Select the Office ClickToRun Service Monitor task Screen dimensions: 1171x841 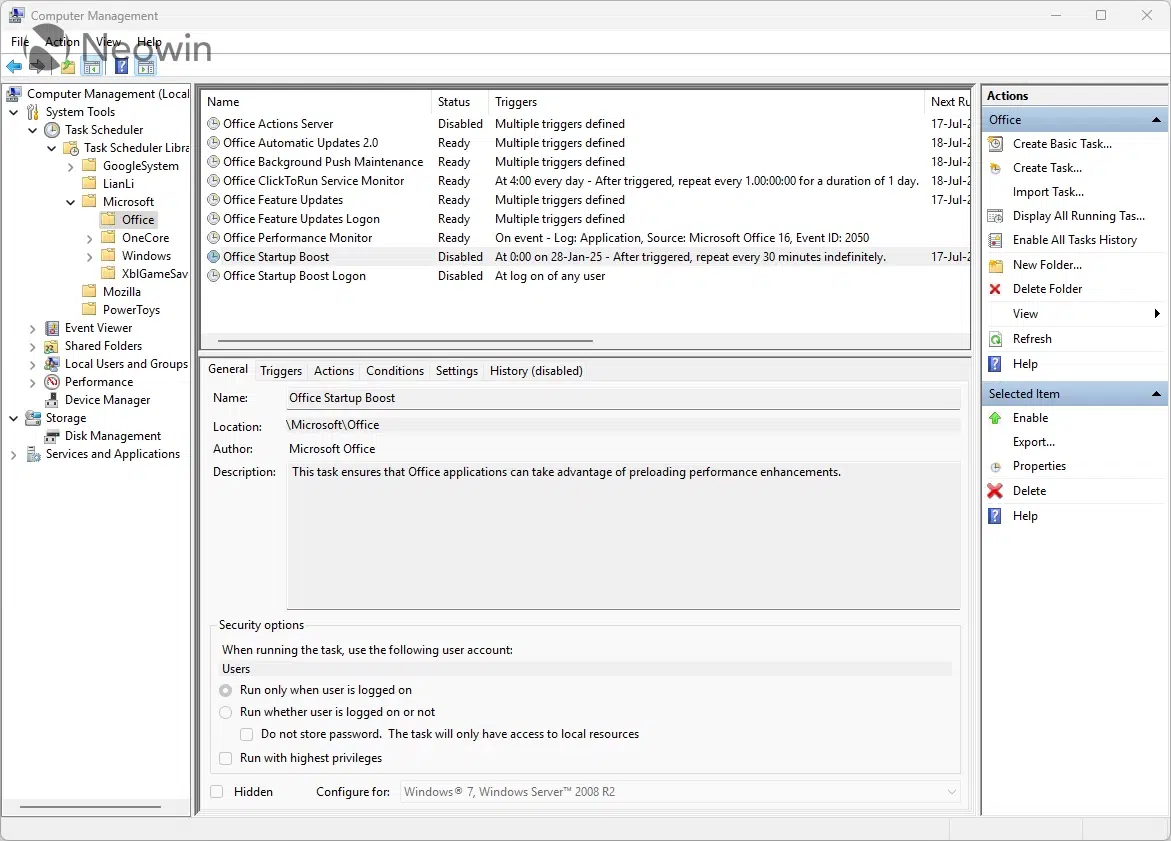[313, 181]
